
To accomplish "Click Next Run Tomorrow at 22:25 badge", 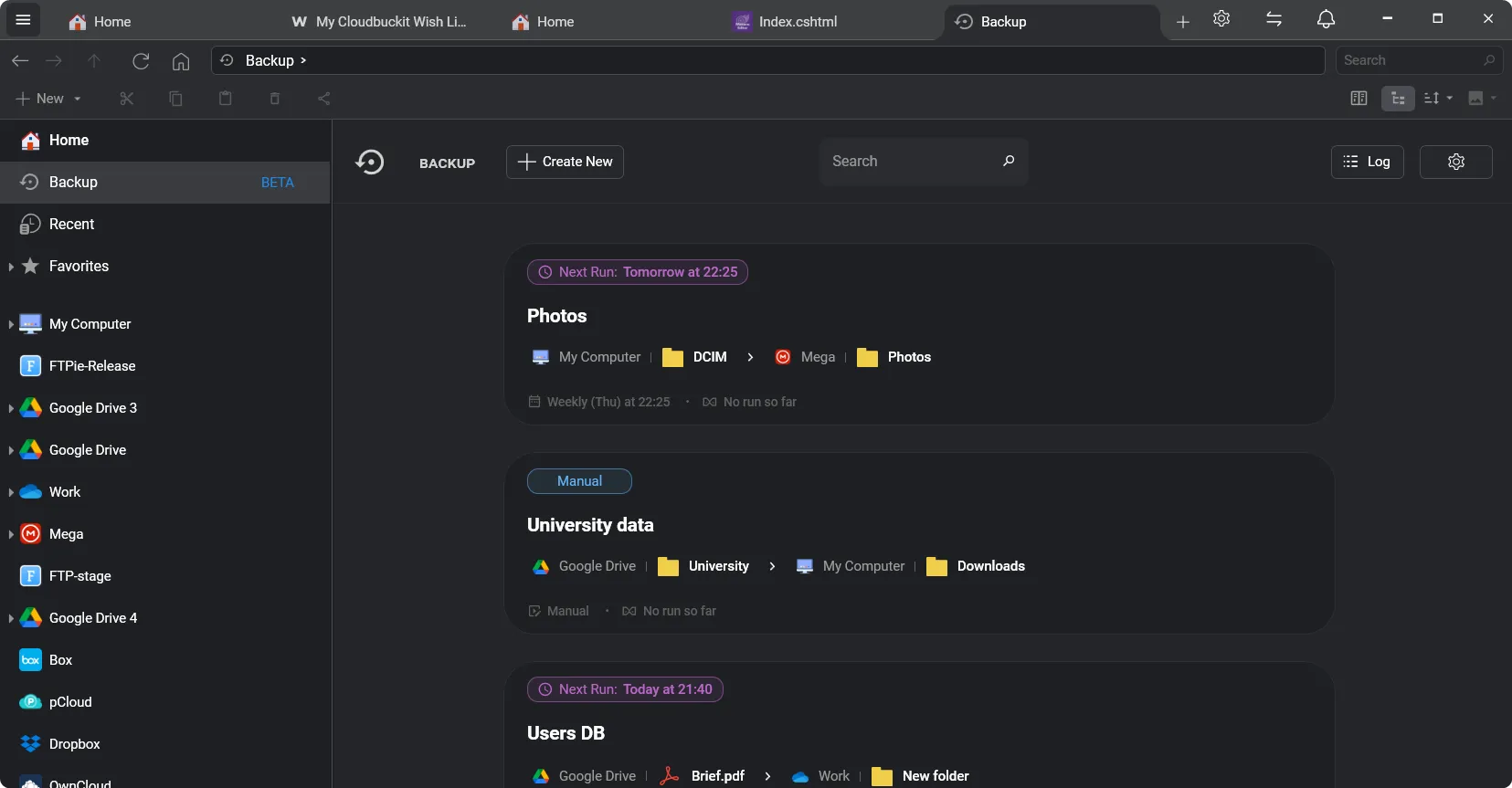I will click(x=638, y=272).
